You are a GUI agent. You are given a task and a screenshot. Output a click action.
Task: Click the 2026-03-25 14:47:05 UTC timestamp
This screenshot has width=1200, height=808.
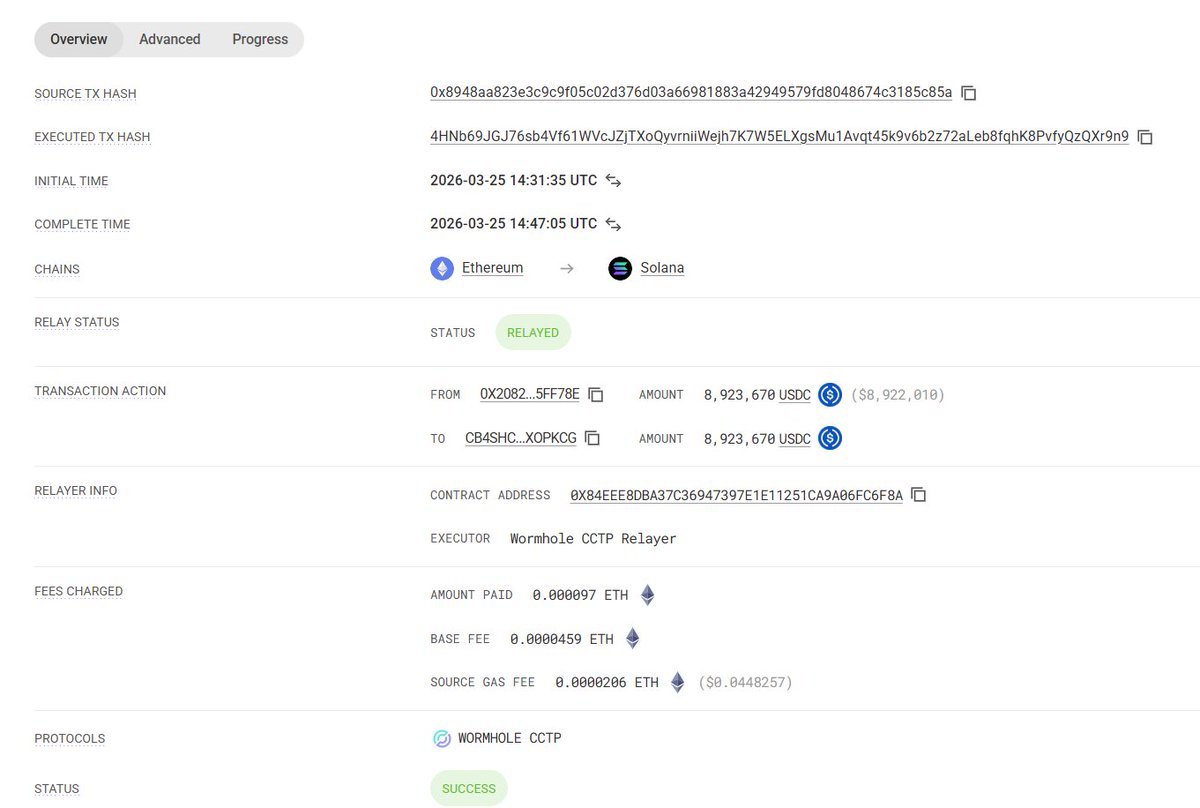coord(513,224)
